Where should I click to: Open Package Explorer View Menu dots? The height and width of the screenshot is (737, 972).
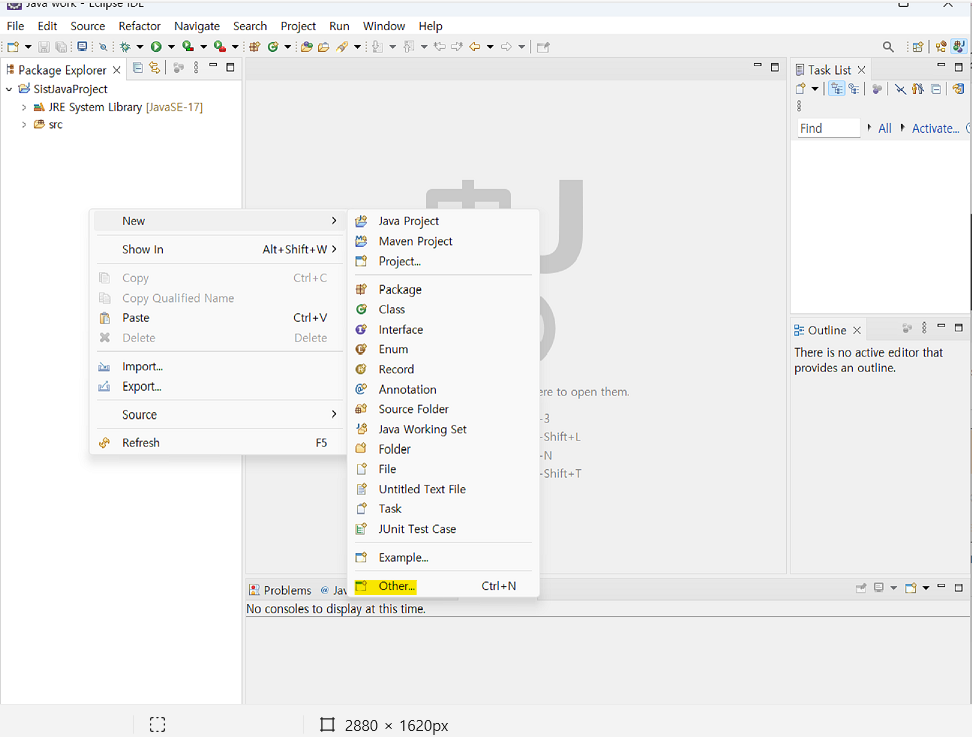tap(196, 68)
